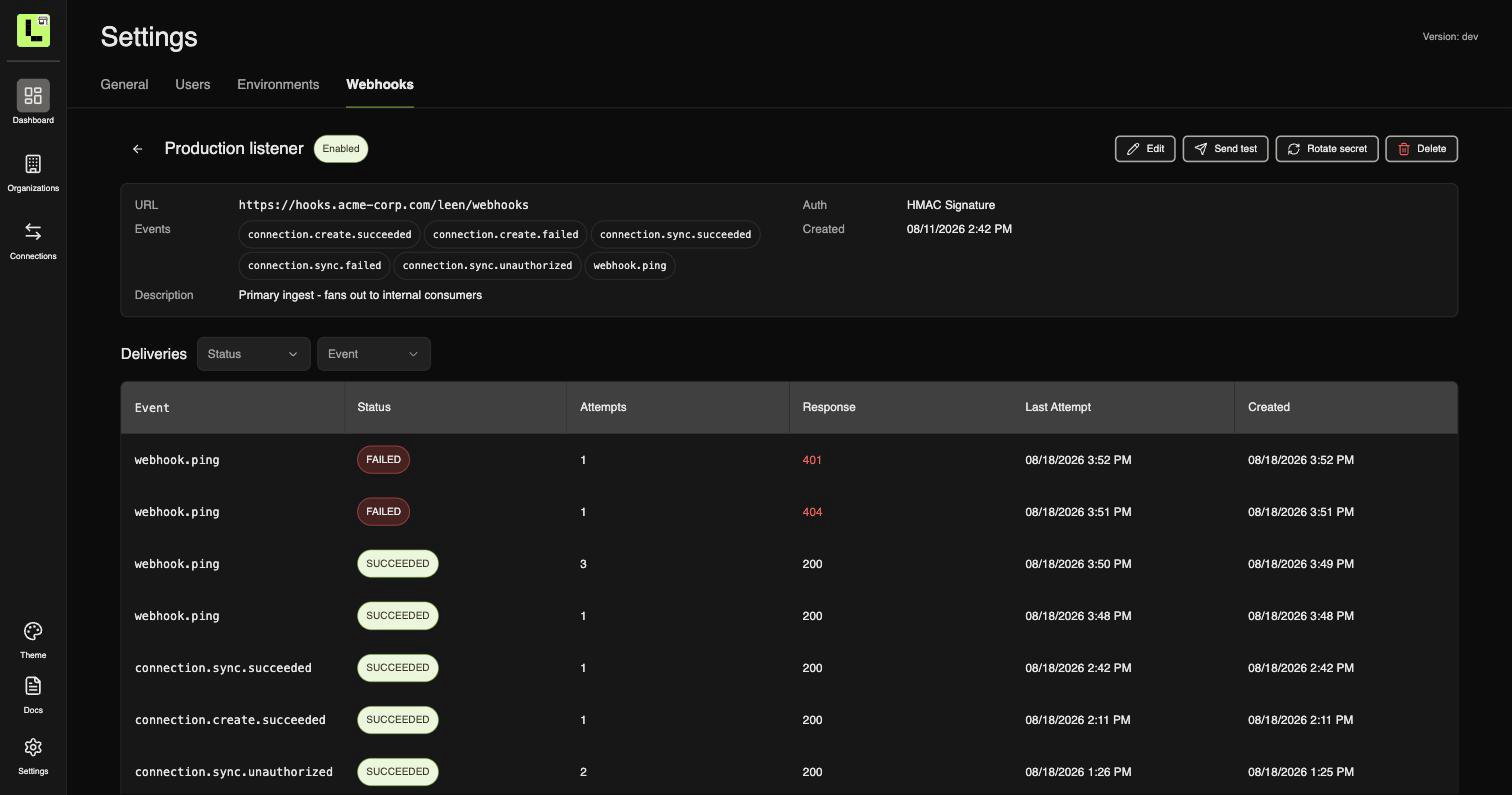
Task: Open the Connections sidebar icon
Action: tap(33, 232)
